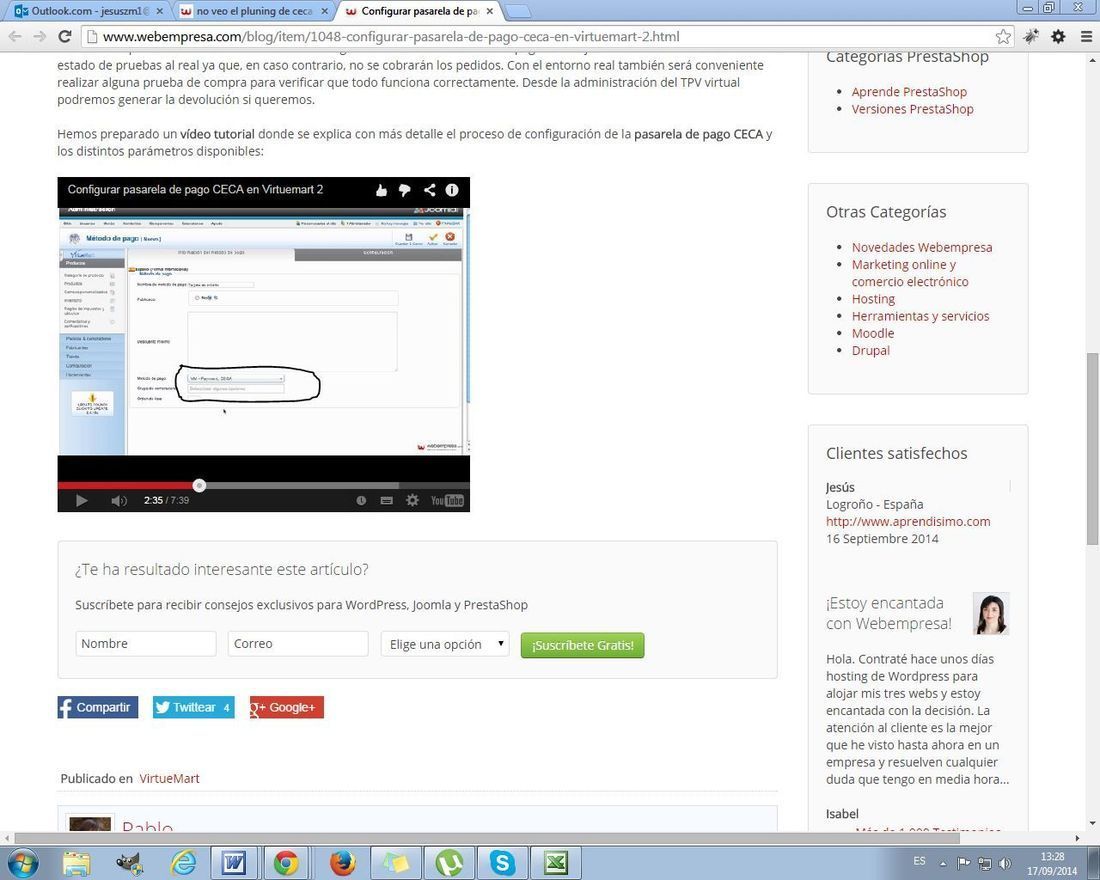Screen dimensions: 1100x880
Task: Share on Facebook with Compartir button
Action: click(98, 707)
